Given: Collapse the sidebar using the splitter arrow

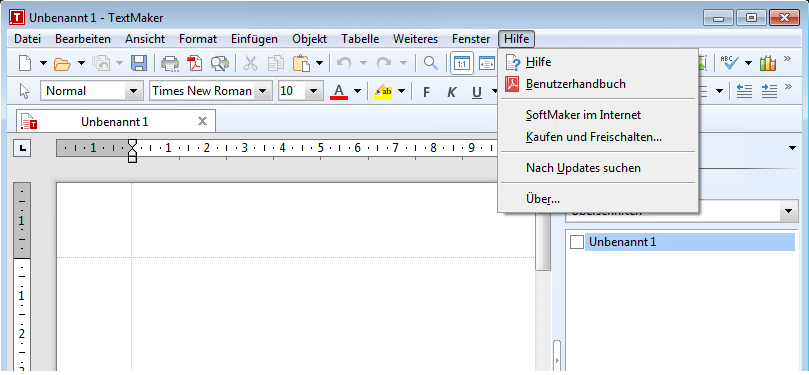Looking at the screenshot, I should tap(557, 360).
